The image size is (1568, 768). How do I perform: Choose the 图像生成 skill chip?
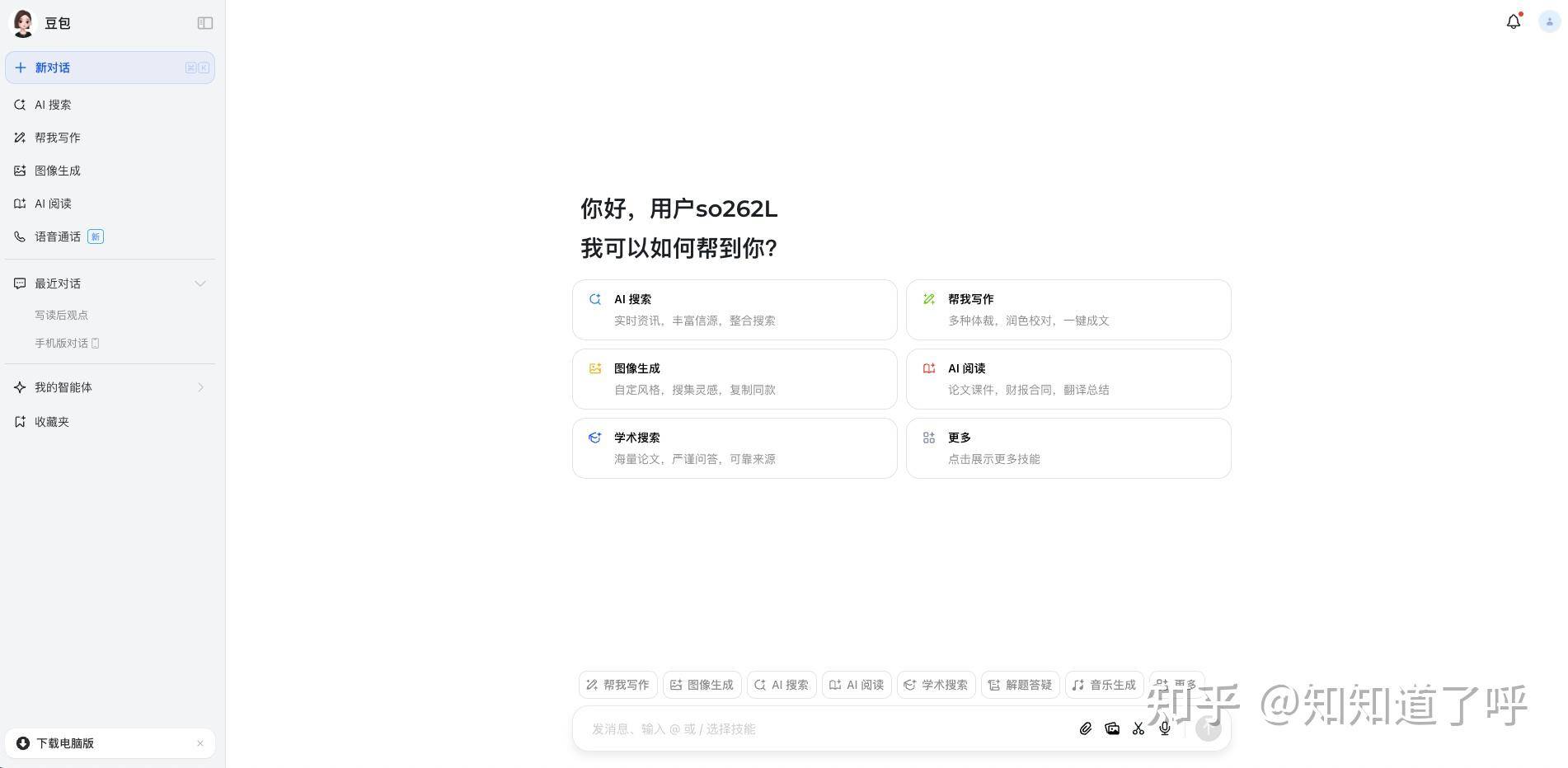(702, 685)
